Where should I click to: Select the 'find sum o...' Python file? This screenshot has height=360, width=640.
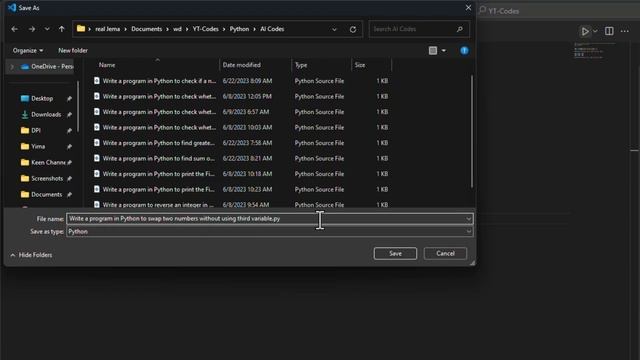(x=241, y=158)
